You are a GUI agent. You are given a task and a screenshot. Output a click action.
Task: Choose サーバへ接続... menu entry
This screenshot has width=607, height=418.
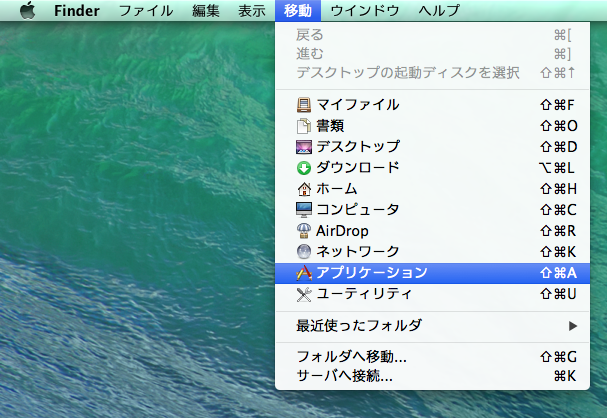click(432, 376)
